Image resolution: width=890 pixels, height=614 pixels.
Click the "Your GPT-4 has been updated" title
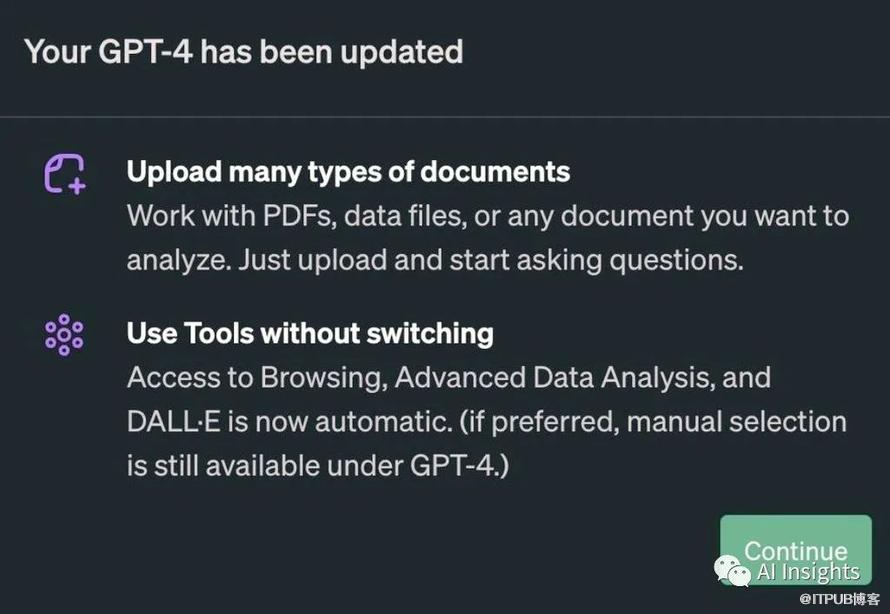(x=243, y=51)
